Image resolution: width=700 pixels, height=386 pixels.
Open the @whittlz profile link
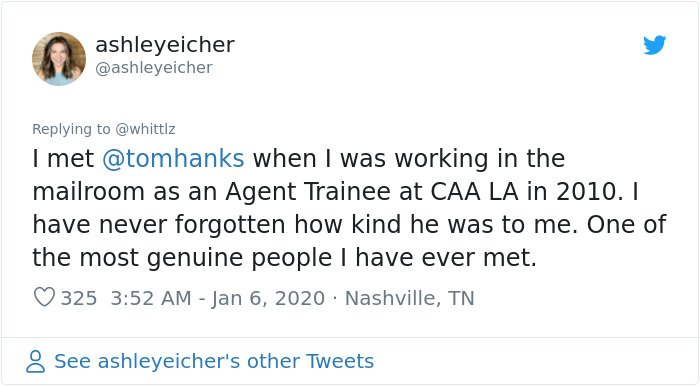point(145,129)
